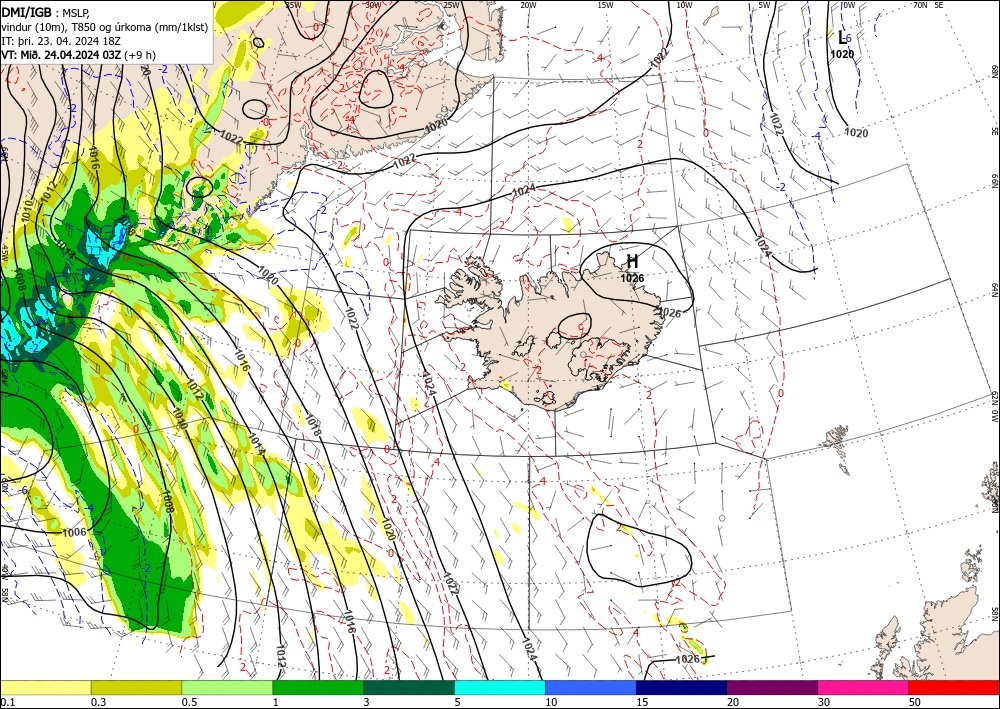
Task: Click the legend value '0.3'
Action: pos(98,702)
